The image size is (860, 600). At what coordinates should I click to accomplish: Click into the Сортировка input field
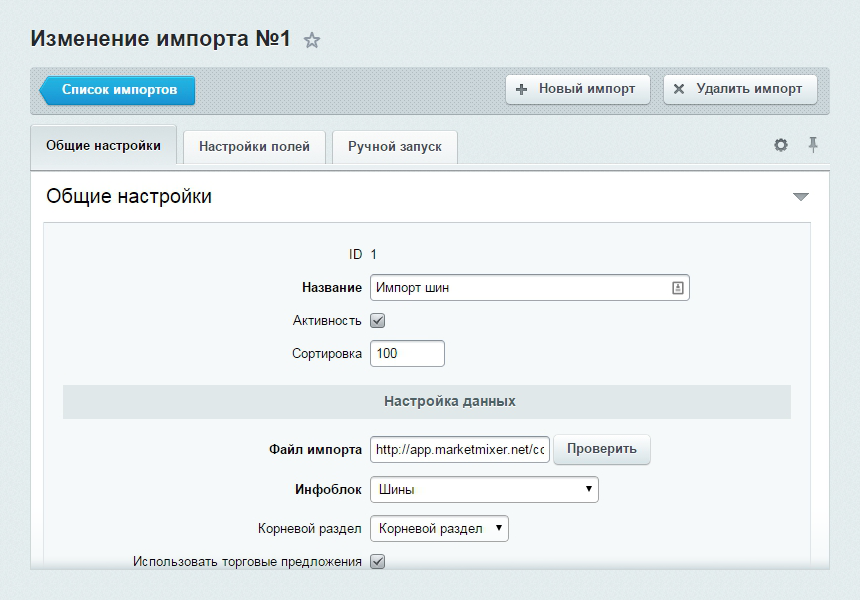pos(407,354)
